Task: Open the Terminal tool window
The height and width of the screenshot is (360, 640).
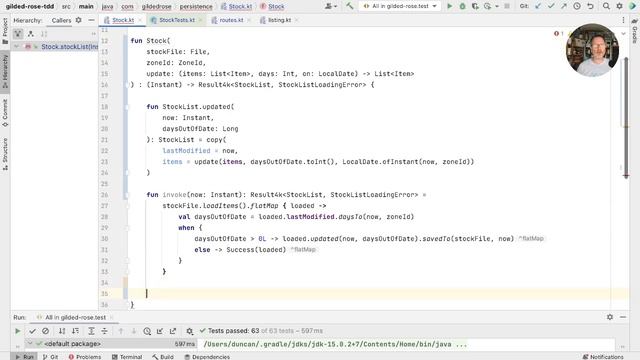Action: click(x=127, y=357)
